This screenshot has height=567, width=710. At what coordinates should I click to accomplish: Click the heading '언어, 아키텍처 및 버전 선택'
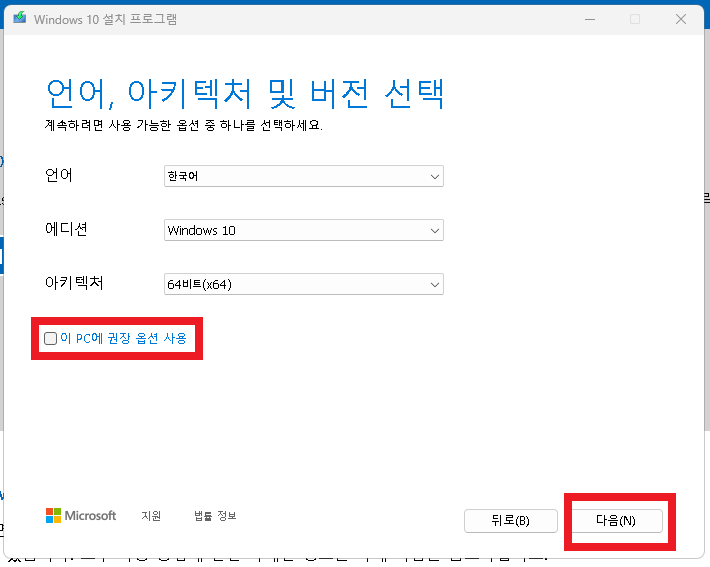(245, 94)
